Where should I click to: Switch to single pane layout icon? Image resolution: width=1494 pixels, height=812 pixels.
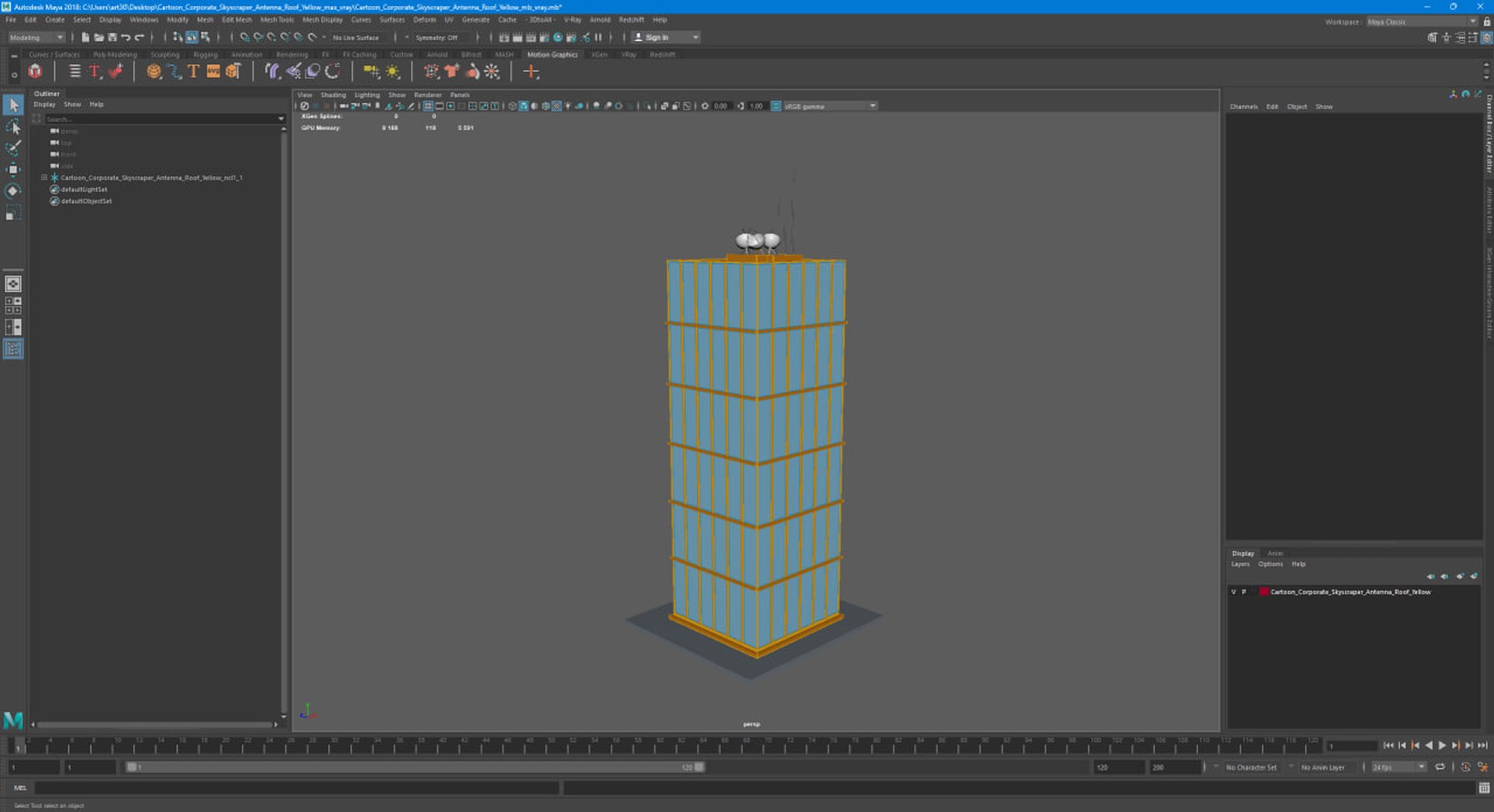[13, 284]
